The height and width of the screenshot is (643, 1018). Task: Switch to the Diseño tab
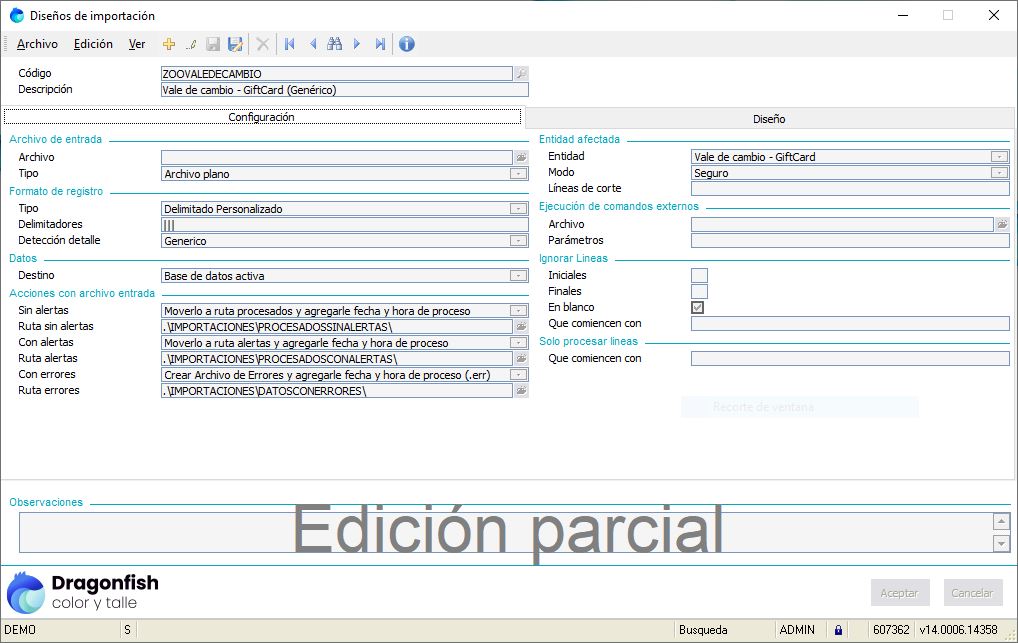[769, 119]
